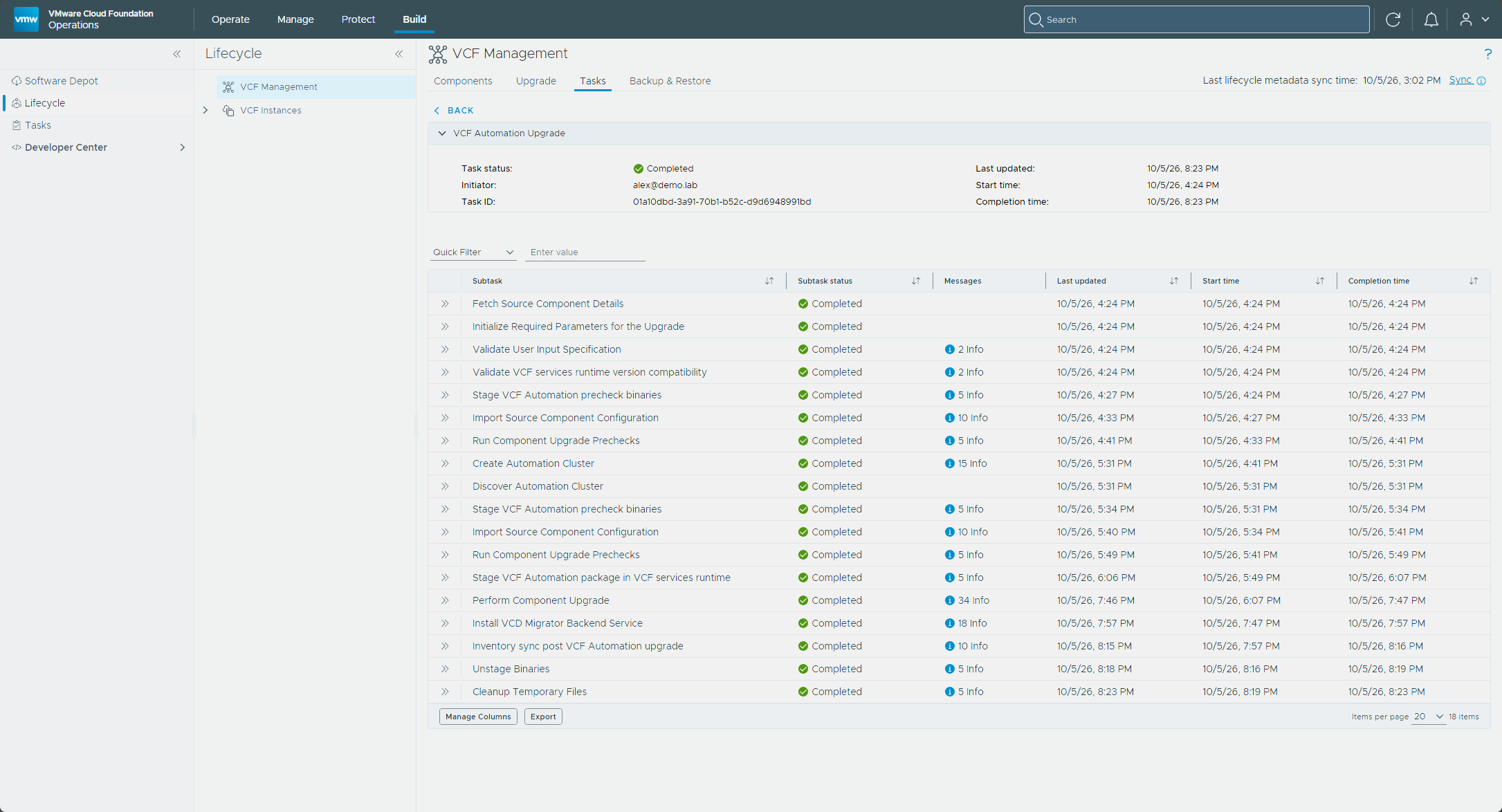This screenshot has height=812, width=1502.
Task: Open the Quick Filter dropdown
Action: (x=473, y=252)
